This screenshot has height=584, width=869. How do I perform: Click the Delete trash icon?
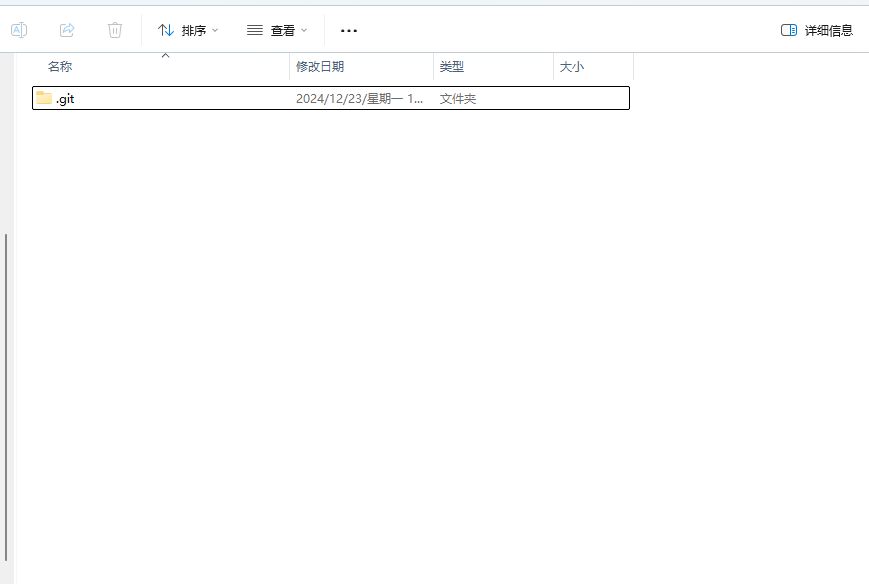[115, 30]
